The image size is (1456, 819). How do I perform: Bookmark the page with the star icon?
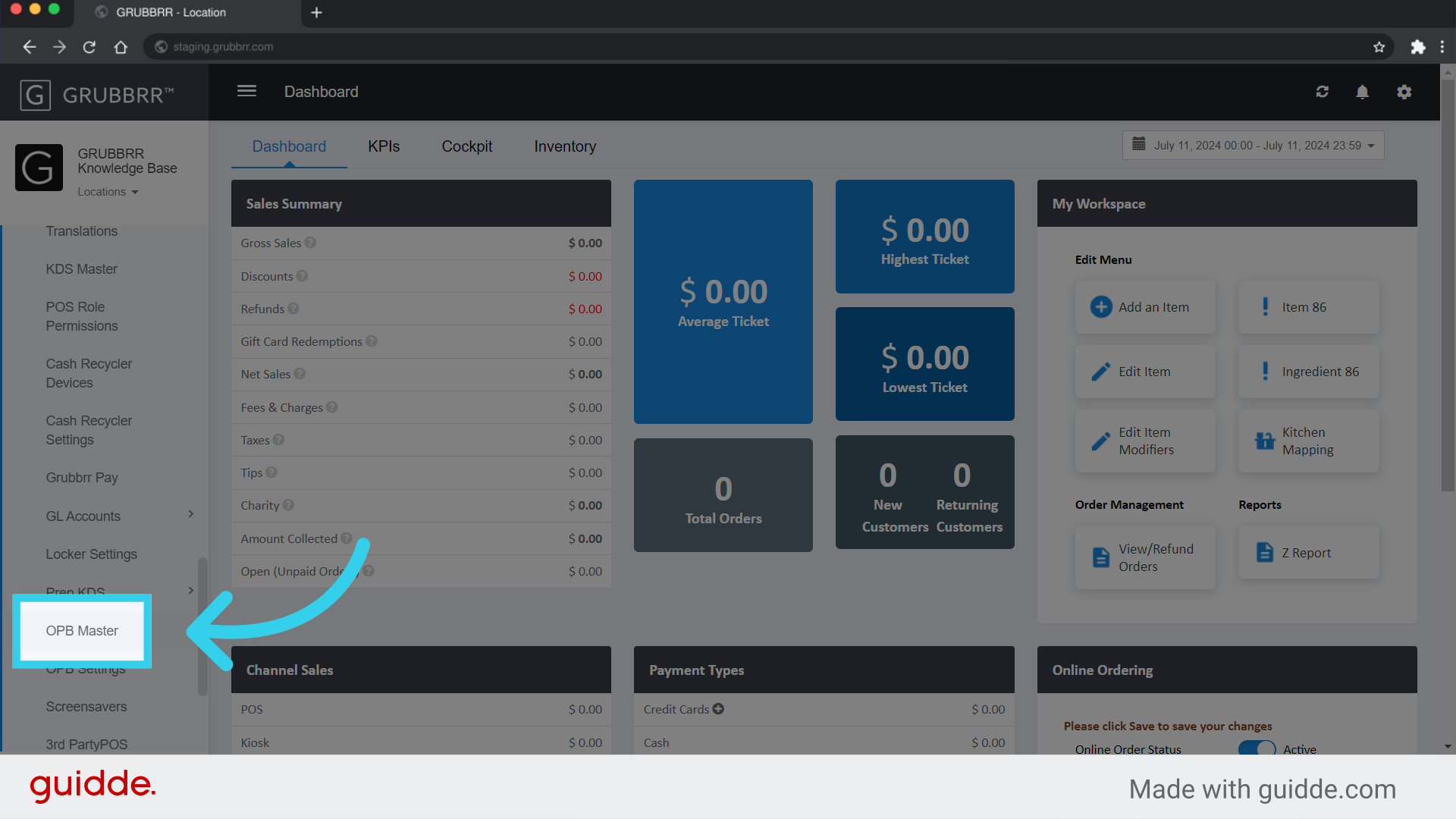[x=1379, y=47]
